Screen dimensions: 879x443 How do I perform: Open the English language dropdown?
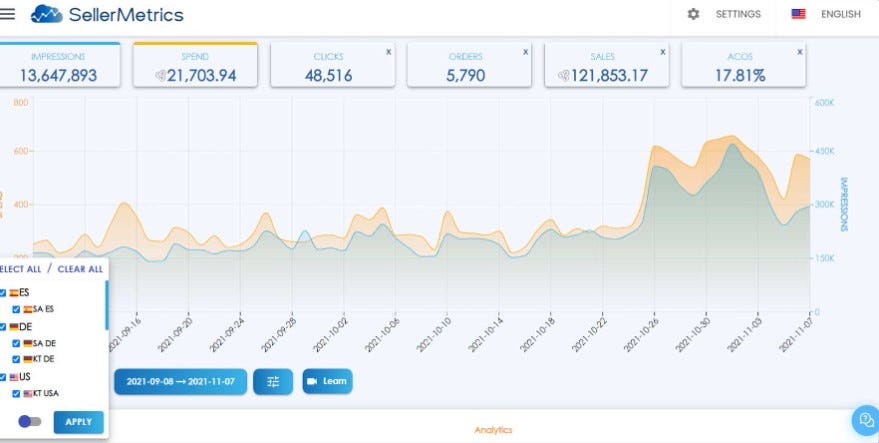pyautogui.click(x=840, y=14)
